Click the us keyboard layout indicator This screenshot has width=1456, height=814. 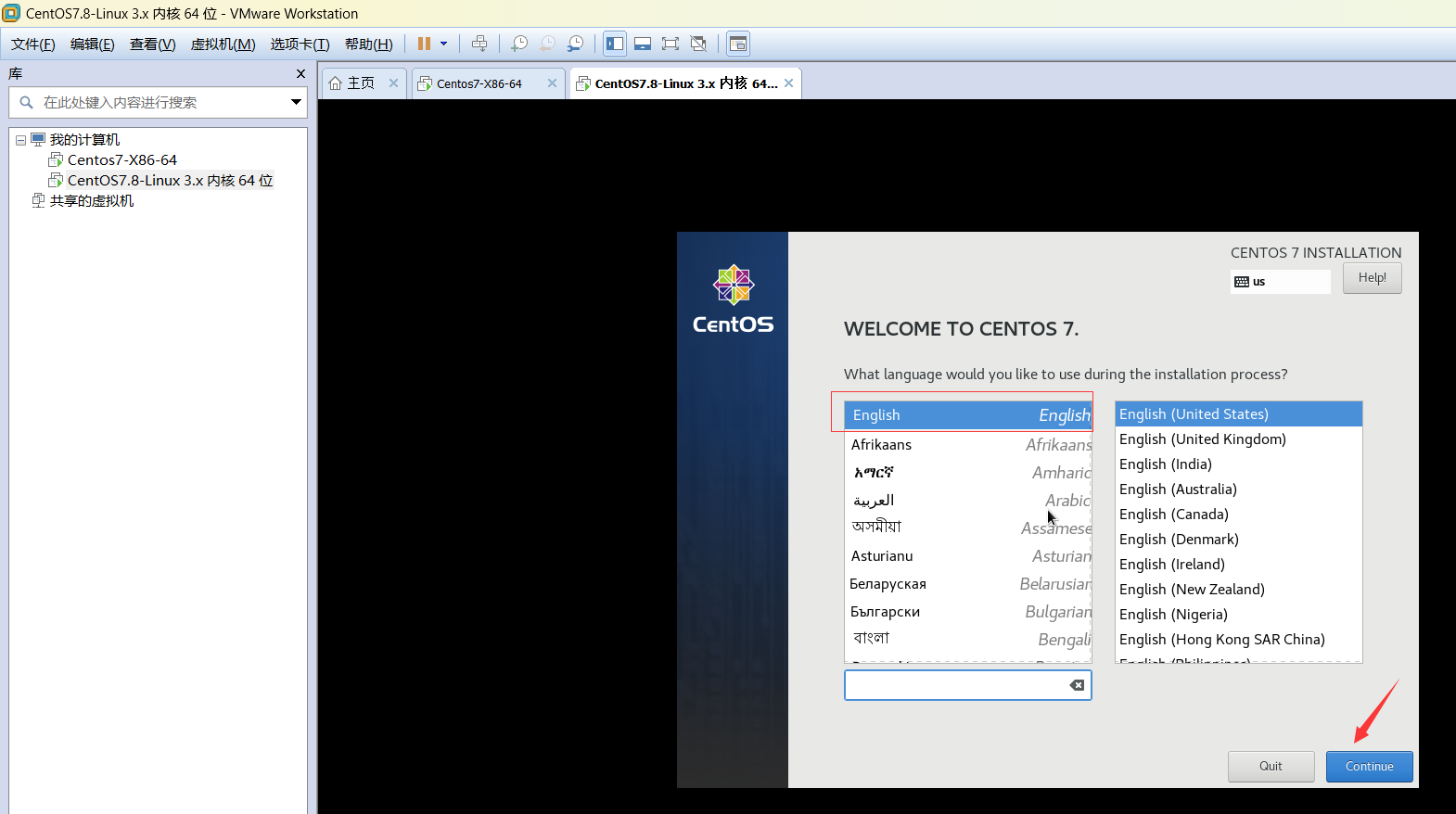point(1280,281)
